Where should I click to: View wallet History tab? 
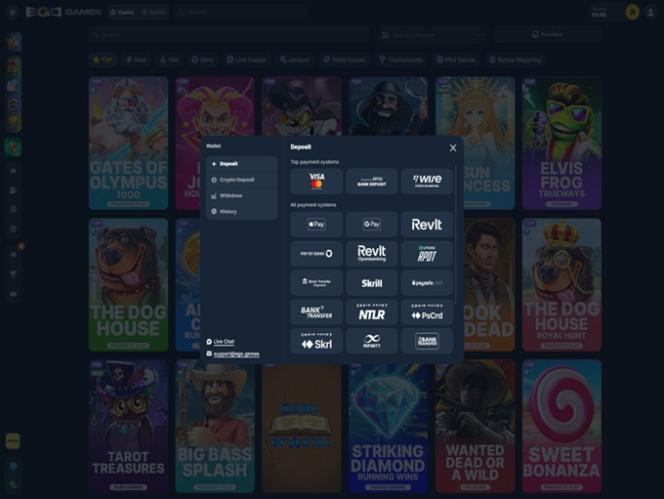(241, 211)
